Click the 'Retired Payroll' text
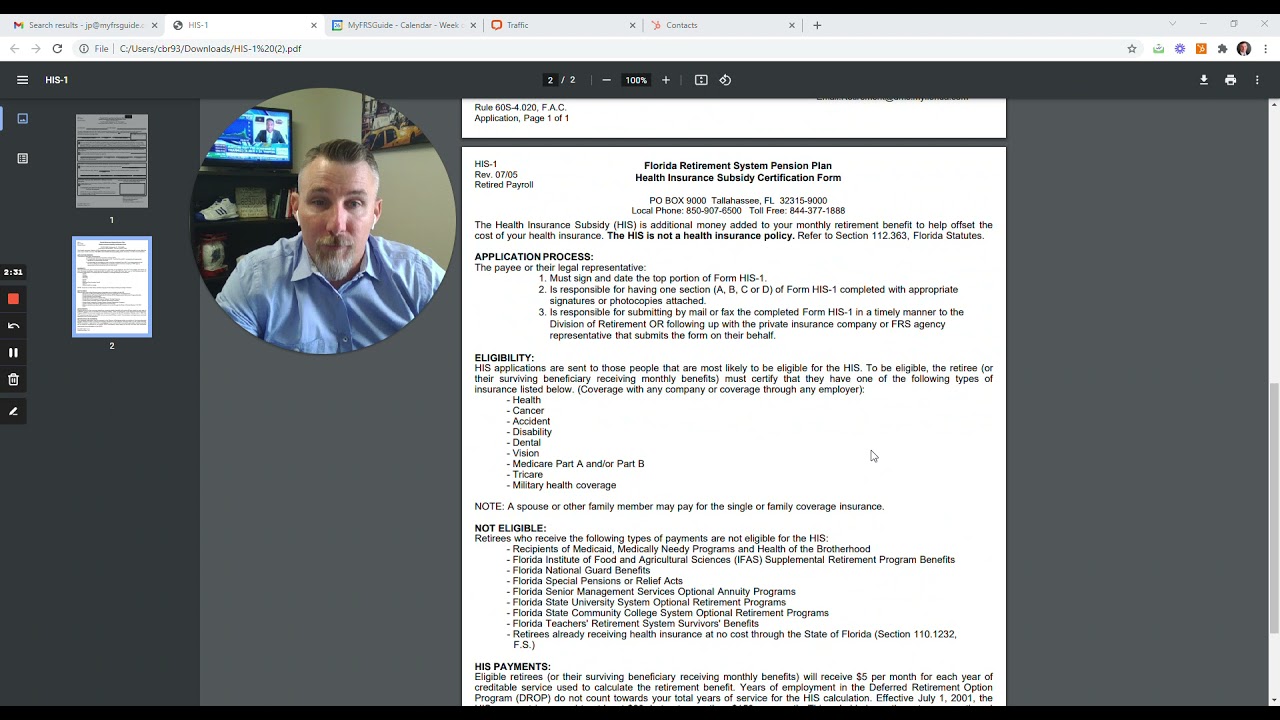 pyautogui.click(x=504, y=185)
